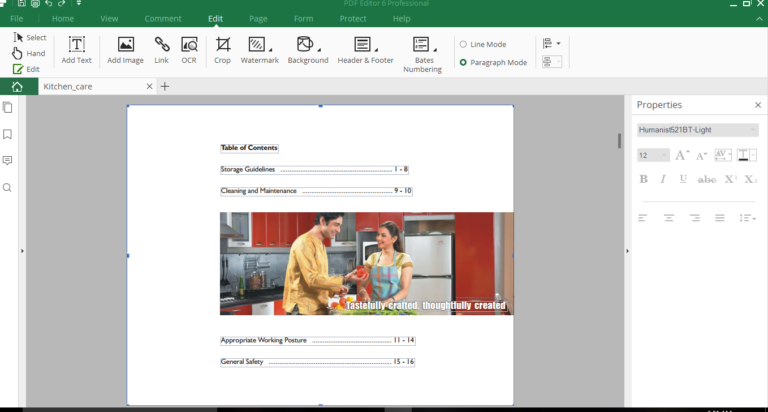The height and width of the screenshot is (412, 768).
Task: Switch to the Home tab
Action: tap(63, 19)
